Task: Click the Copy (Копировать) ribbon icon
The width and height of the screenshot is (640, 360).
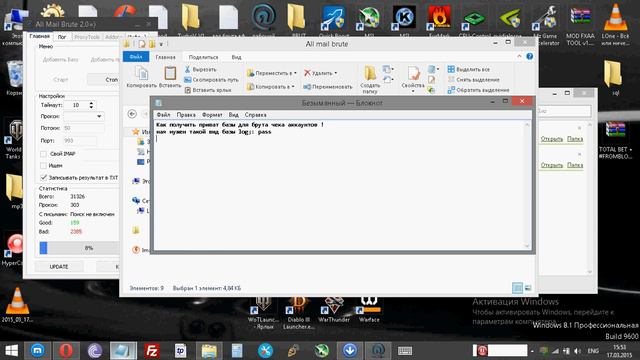Action: tap(142, 73)
